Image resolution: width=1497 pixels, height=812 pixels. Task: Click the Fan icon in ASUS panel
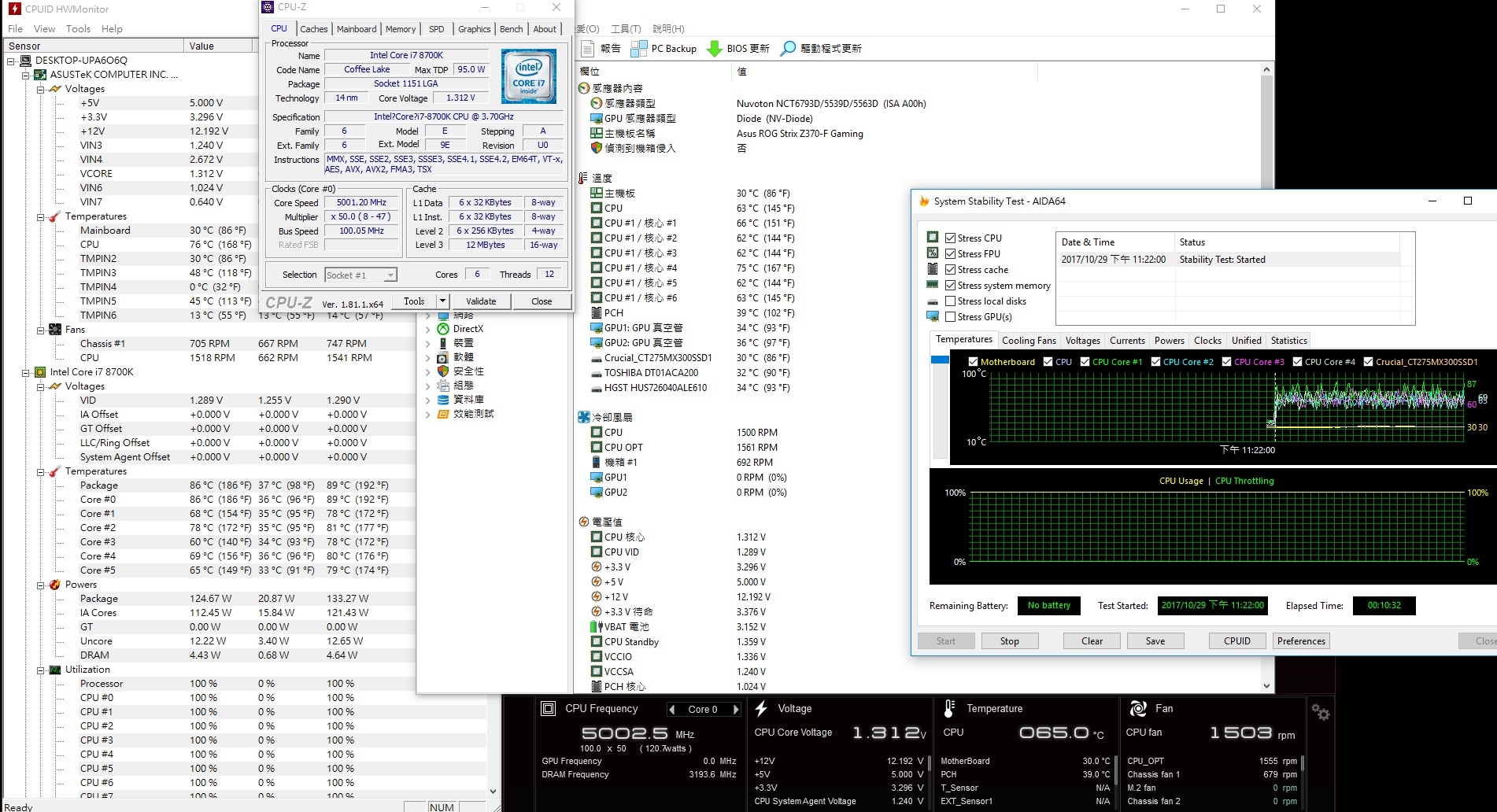1138,708
